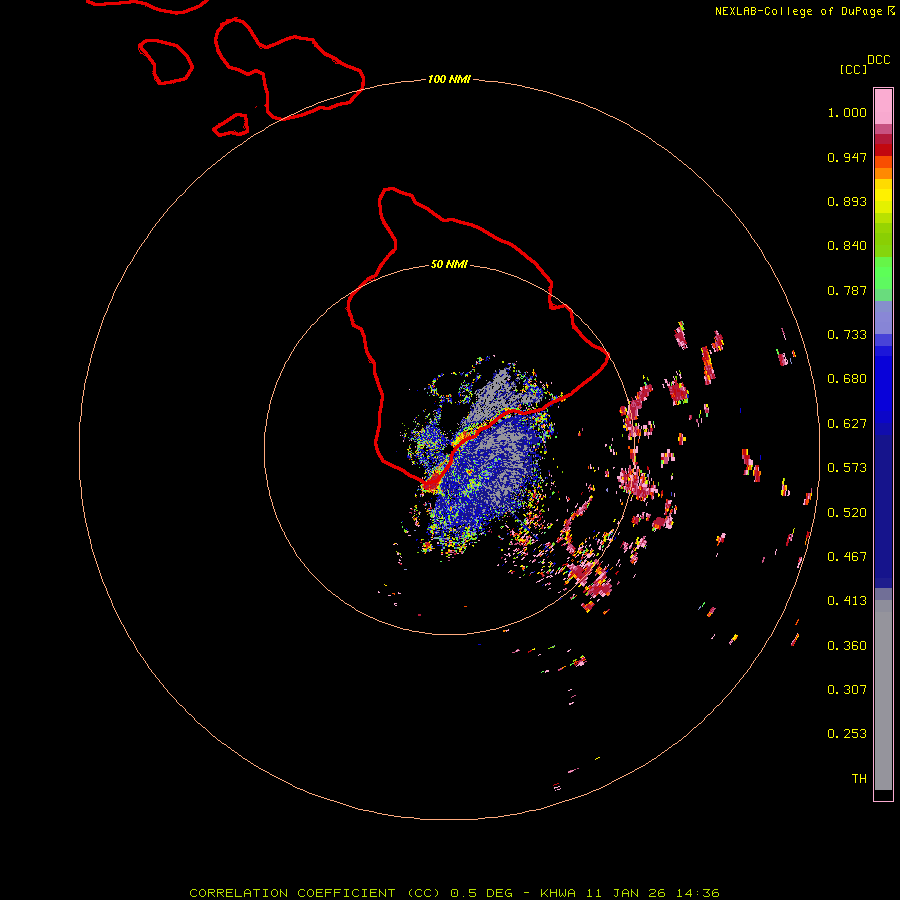Screen dimensions: 900x900
Task: Click the 0.253 scale value
Action: [847, 734]
